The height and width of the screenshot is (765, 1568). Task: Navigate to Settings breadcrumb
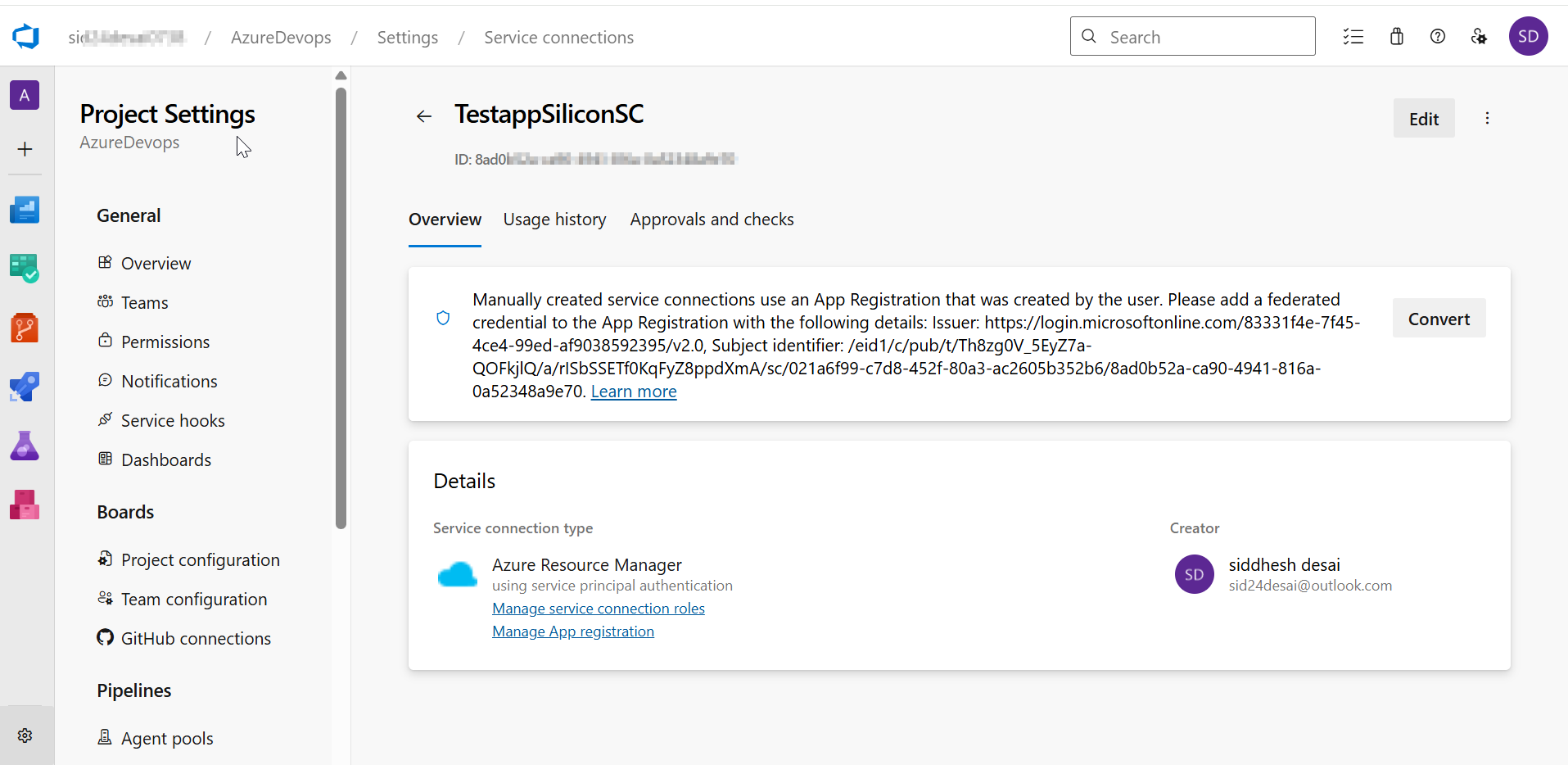tap(408, 38)
